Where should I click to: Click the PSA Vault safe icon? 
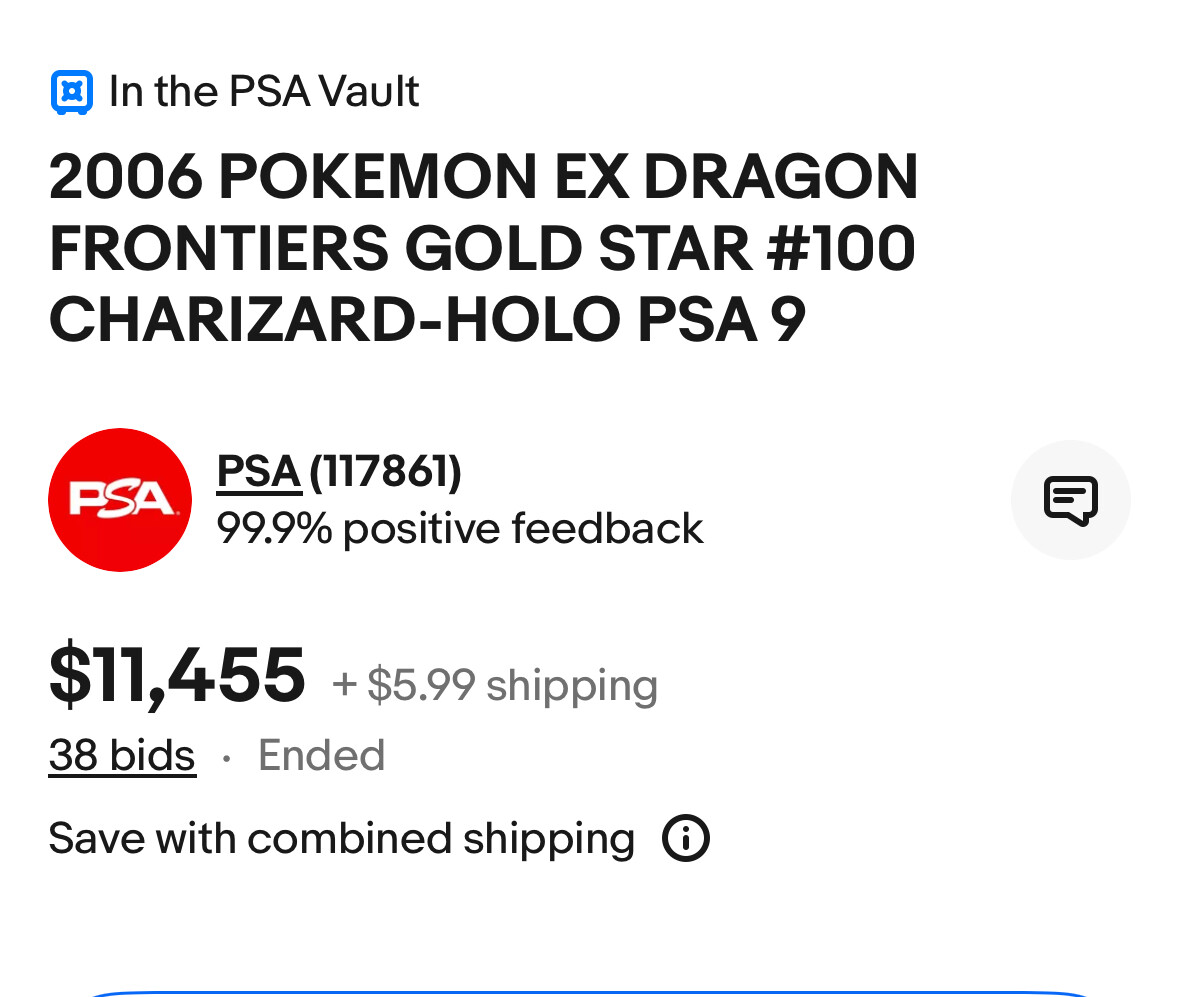[71, 92]
